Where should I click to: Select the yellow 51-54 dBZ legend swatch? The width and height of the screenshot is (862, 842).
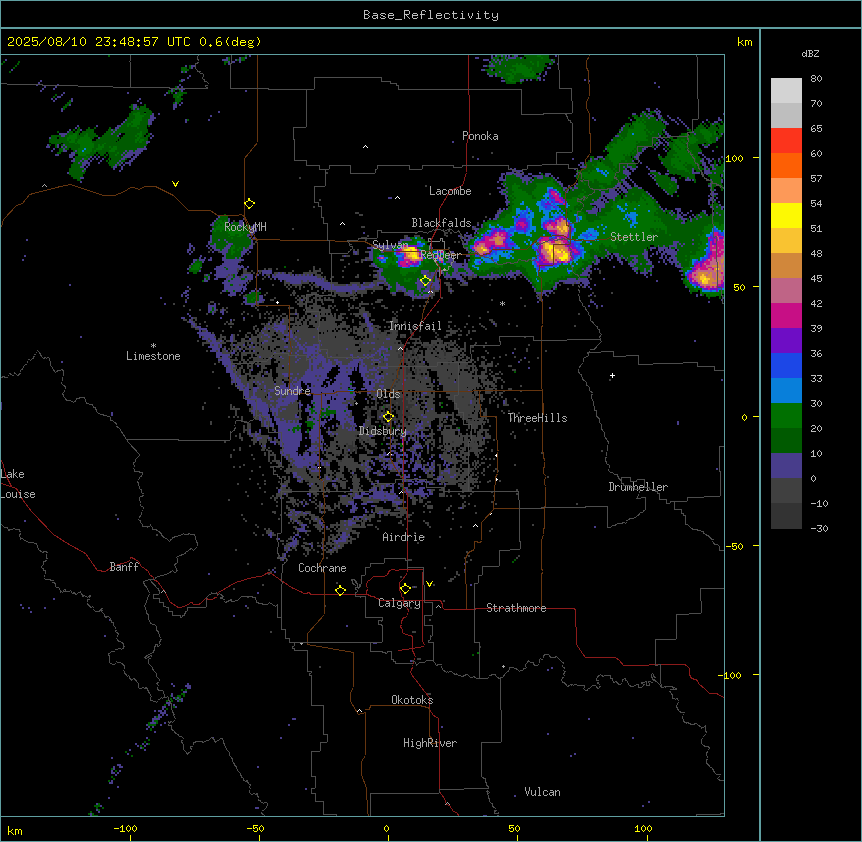click(x=786, y=215)
